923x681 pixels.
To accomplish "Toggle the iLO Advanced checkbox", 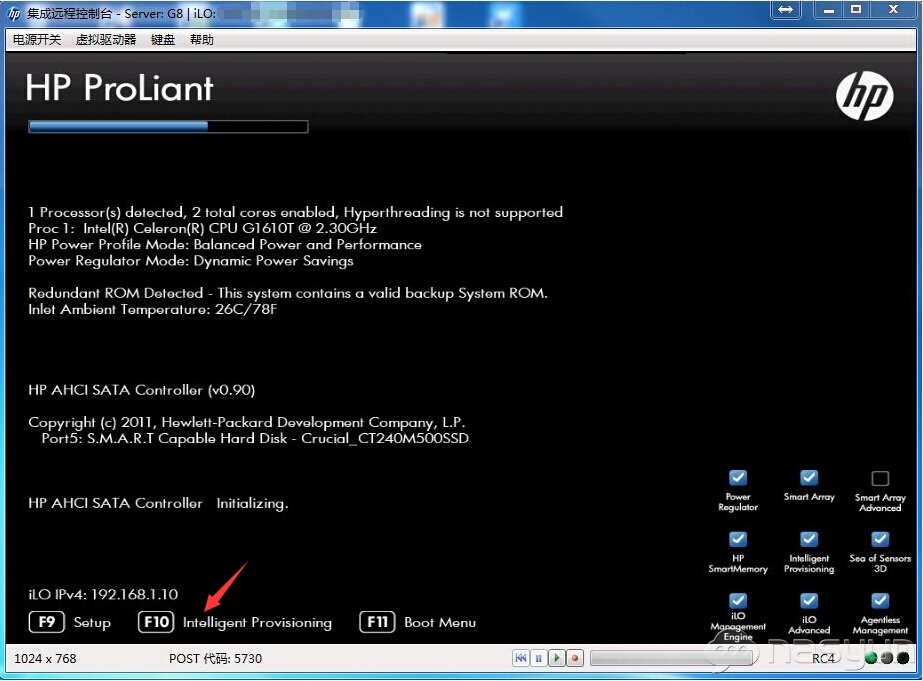I will (809, 600).
